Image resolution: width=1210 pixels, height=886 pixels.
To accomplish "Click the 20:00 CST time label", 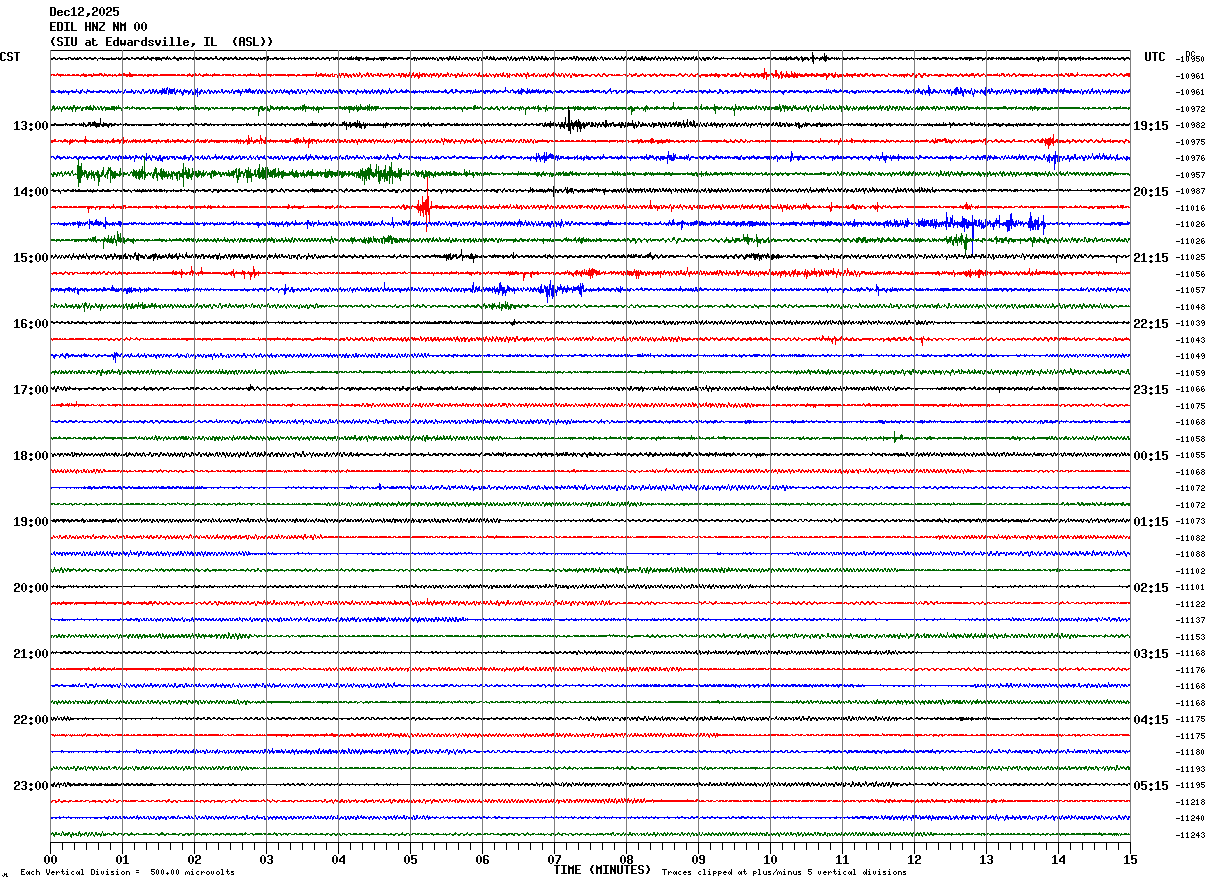I will [x=30, y=588].
